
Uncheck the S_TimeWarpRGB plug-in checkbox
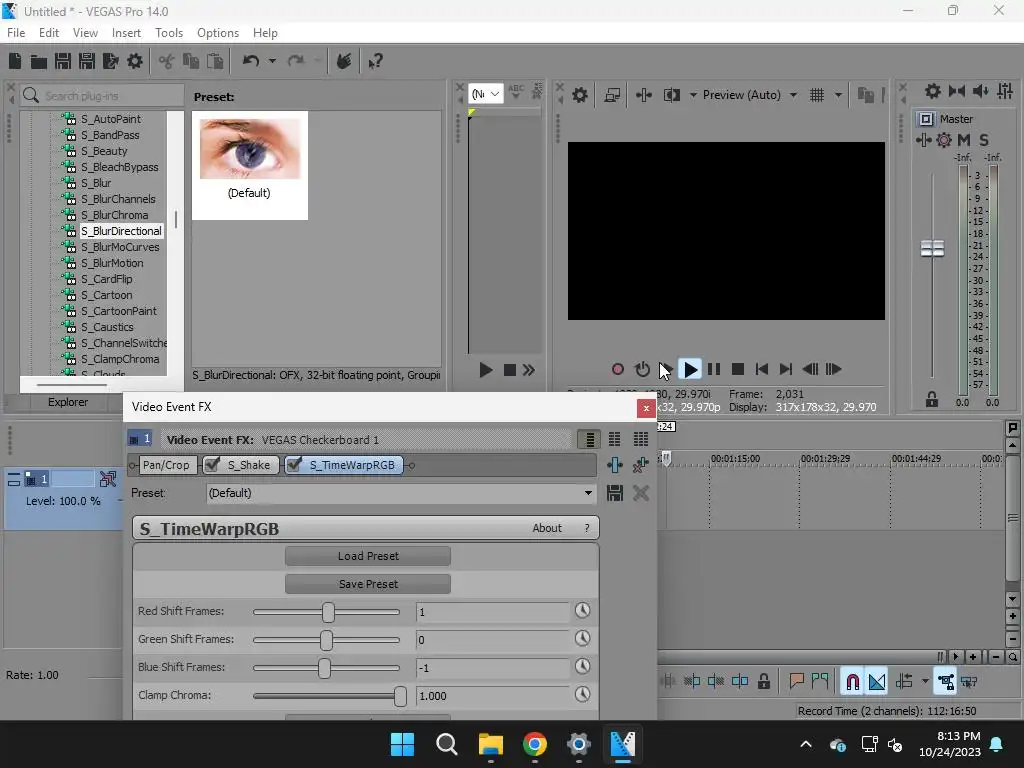coord(294,464)
